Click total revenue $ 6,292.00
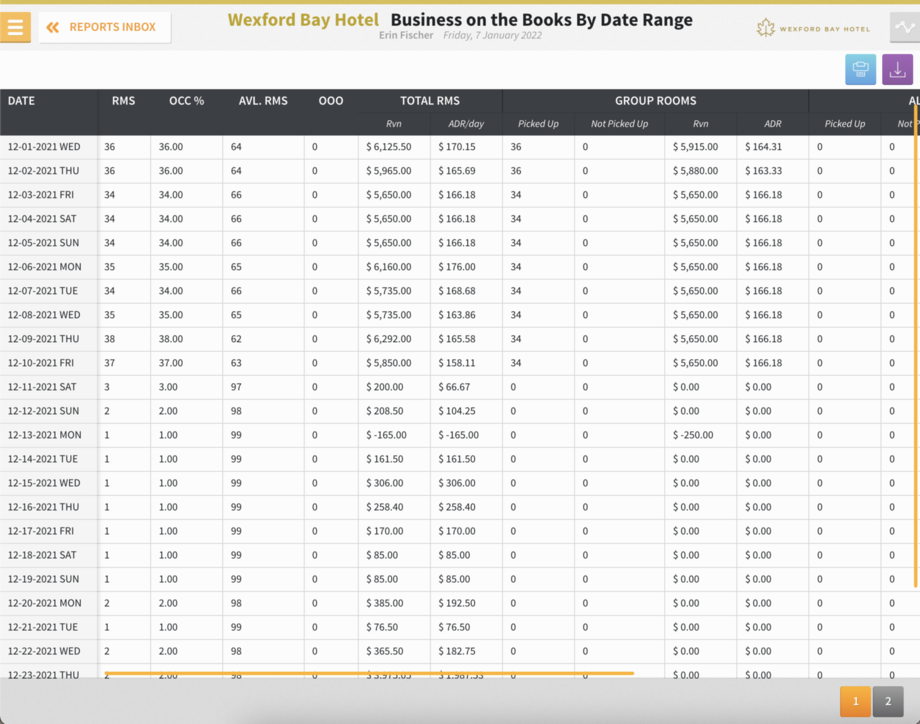920x724 pixels. (388, 339)
